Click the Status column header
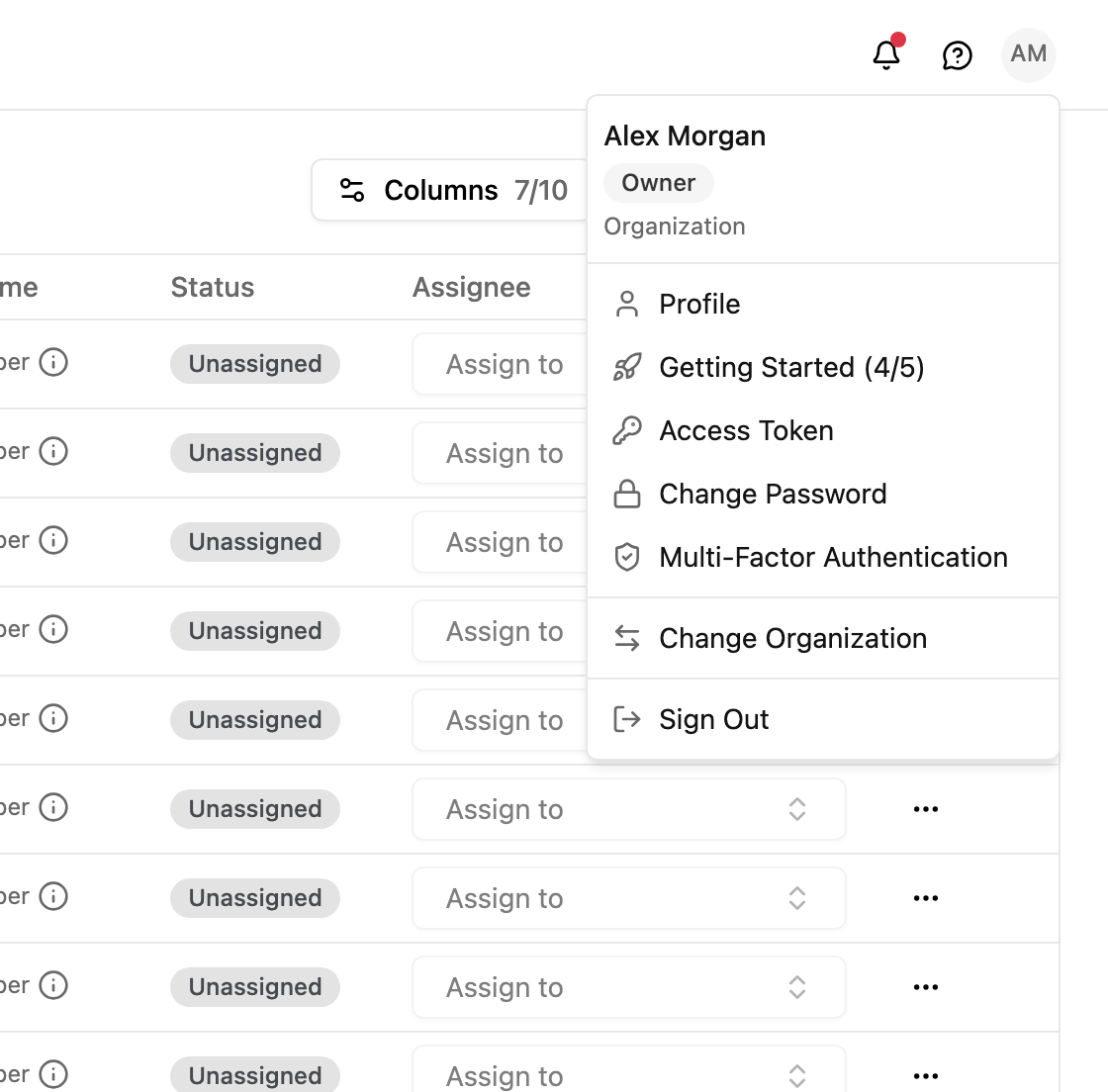Viewport: 1108px width, 1092px height. coord(213,288)
